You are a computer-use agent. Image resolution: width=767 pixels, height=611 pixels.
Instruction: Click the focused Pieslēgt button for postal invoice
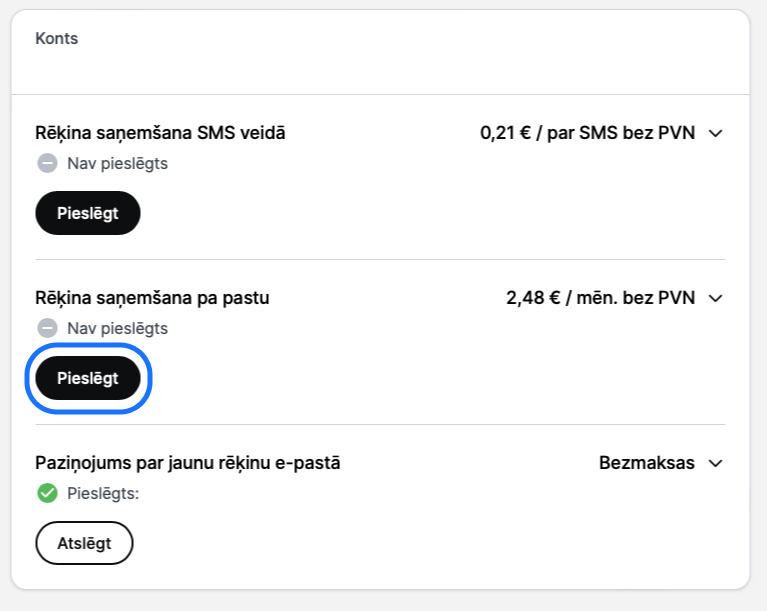[x=88, y=378]
